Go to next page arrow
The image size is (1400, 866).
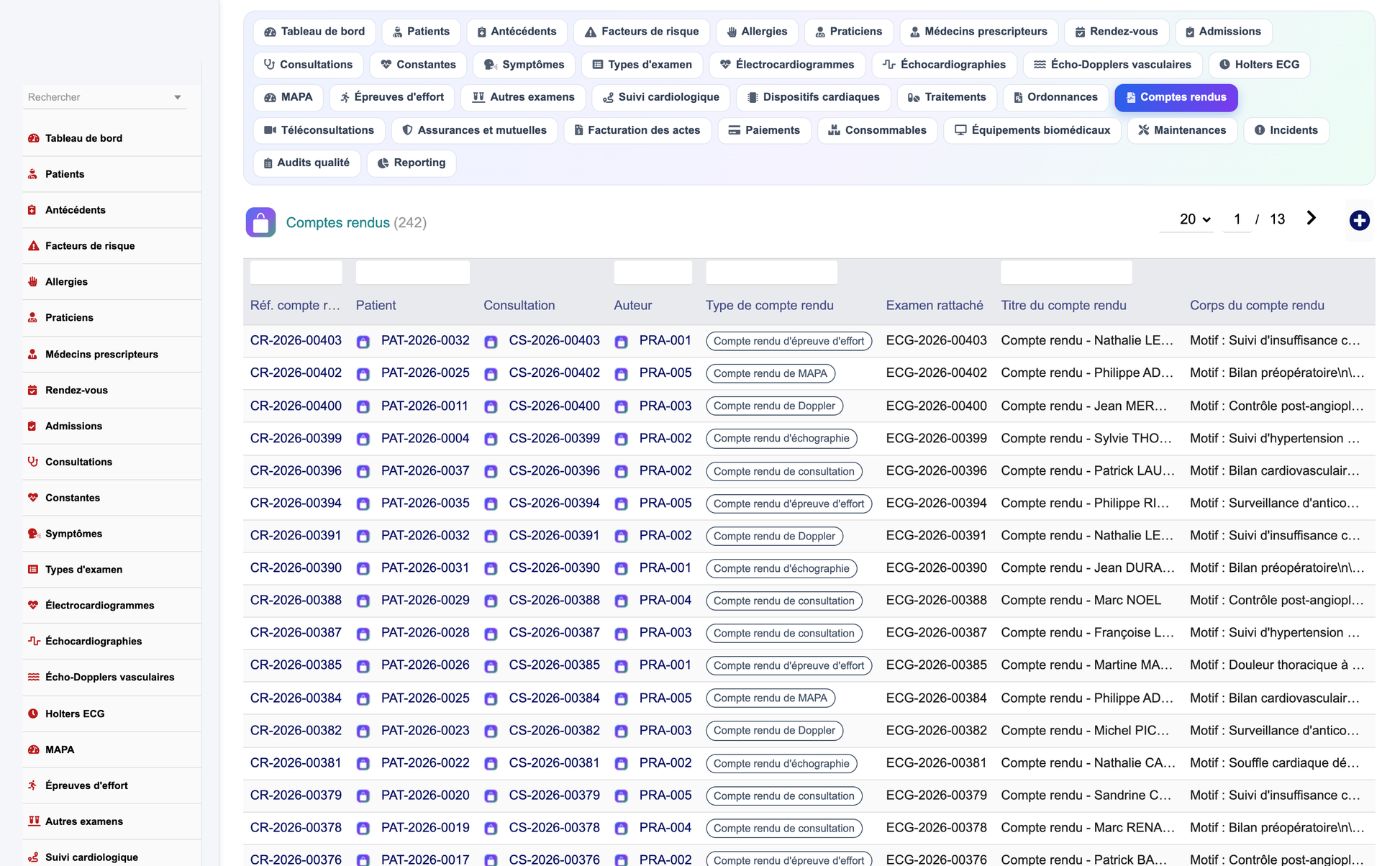(x=1311, y=219)
